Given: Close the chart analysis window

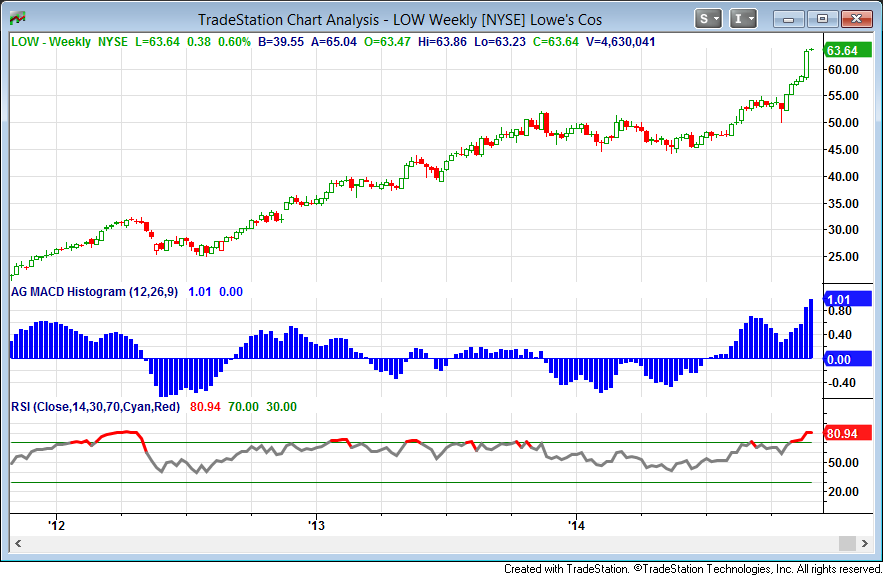Looking at the screenshot, I should tap(857, 19).
